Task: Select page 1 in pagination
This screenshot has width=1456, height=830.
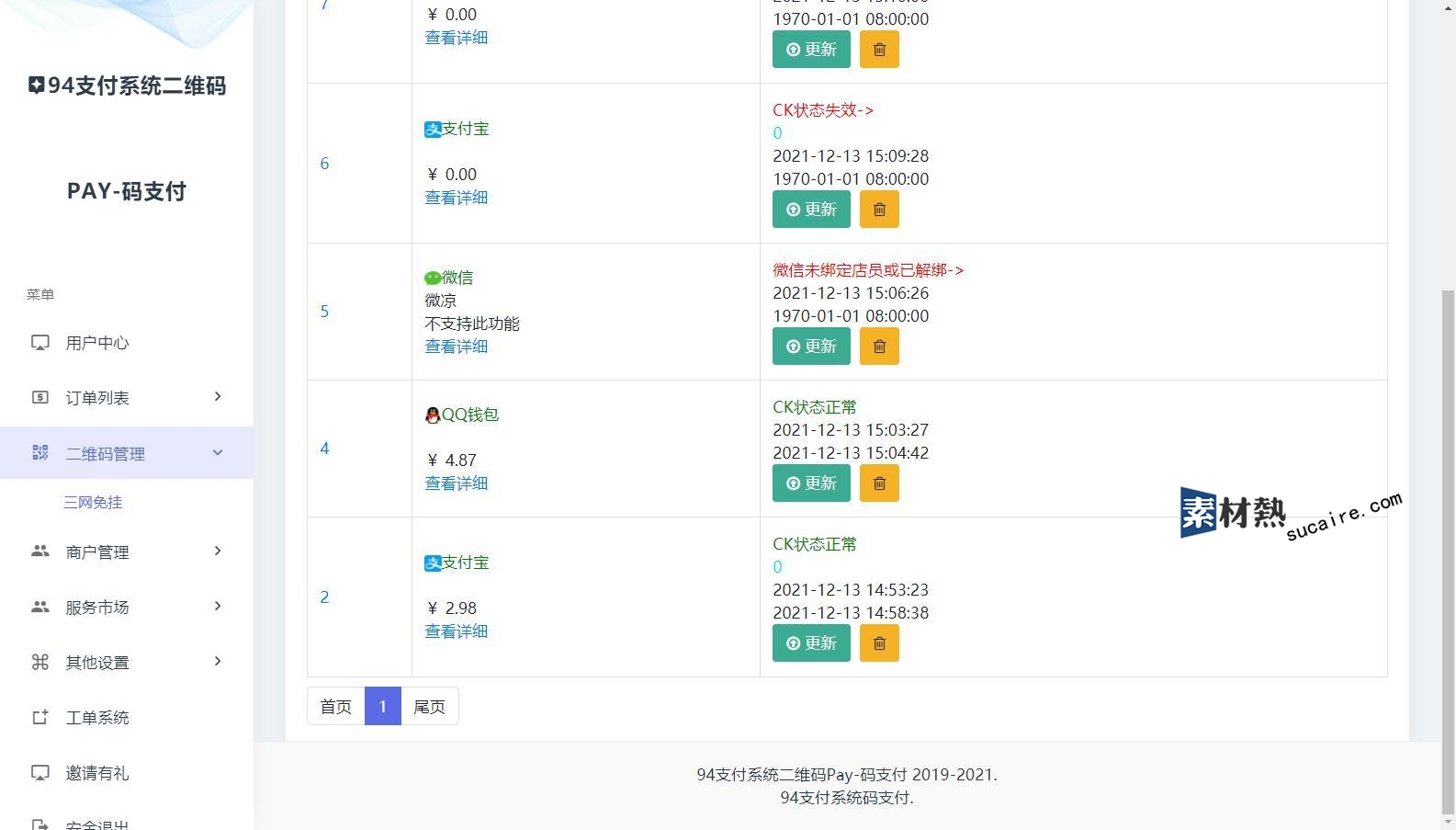Action: [x=383, y=706]
